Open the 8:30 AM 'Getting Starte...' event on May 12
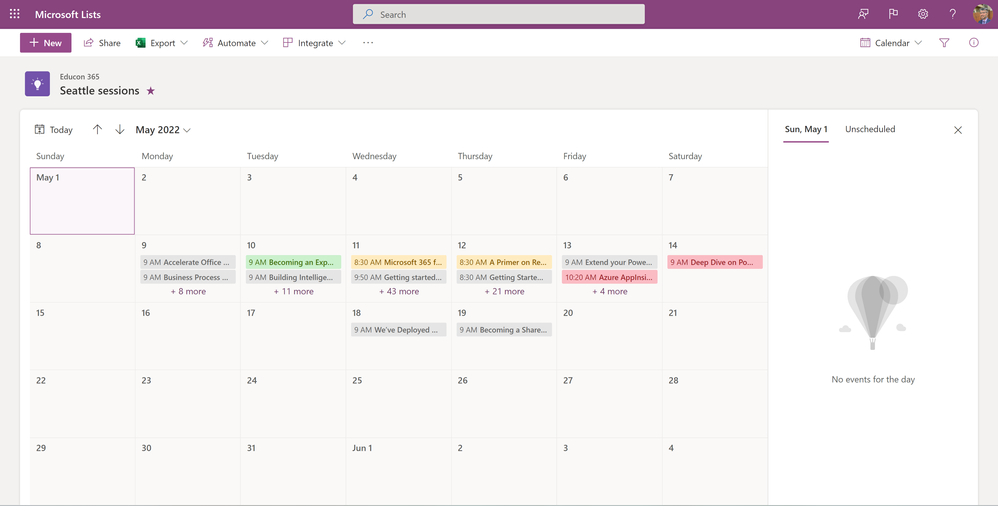This screenshot has width=998, height=506. pos(505,278)
